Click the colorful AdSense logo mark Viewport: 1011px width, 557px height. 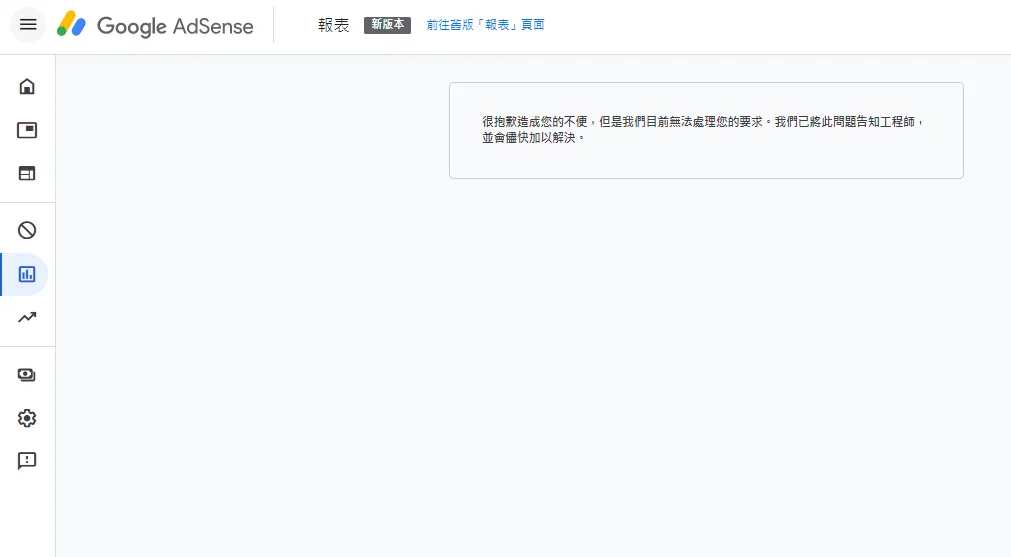[x=71, y=25]
